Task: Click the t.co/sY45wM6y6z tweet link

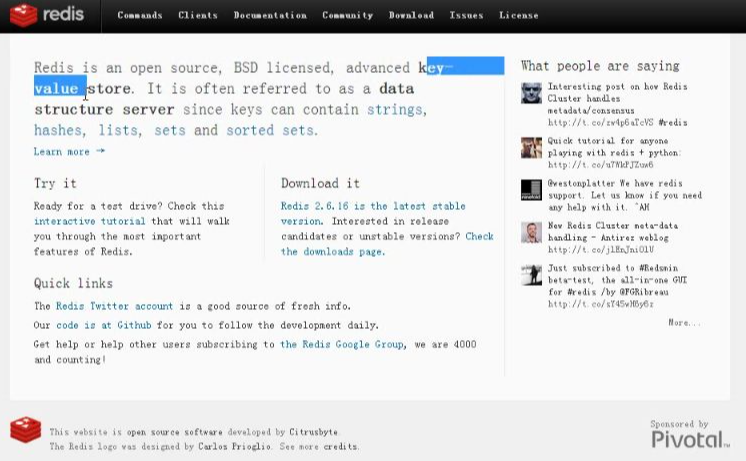Action: tap(600, 304)
